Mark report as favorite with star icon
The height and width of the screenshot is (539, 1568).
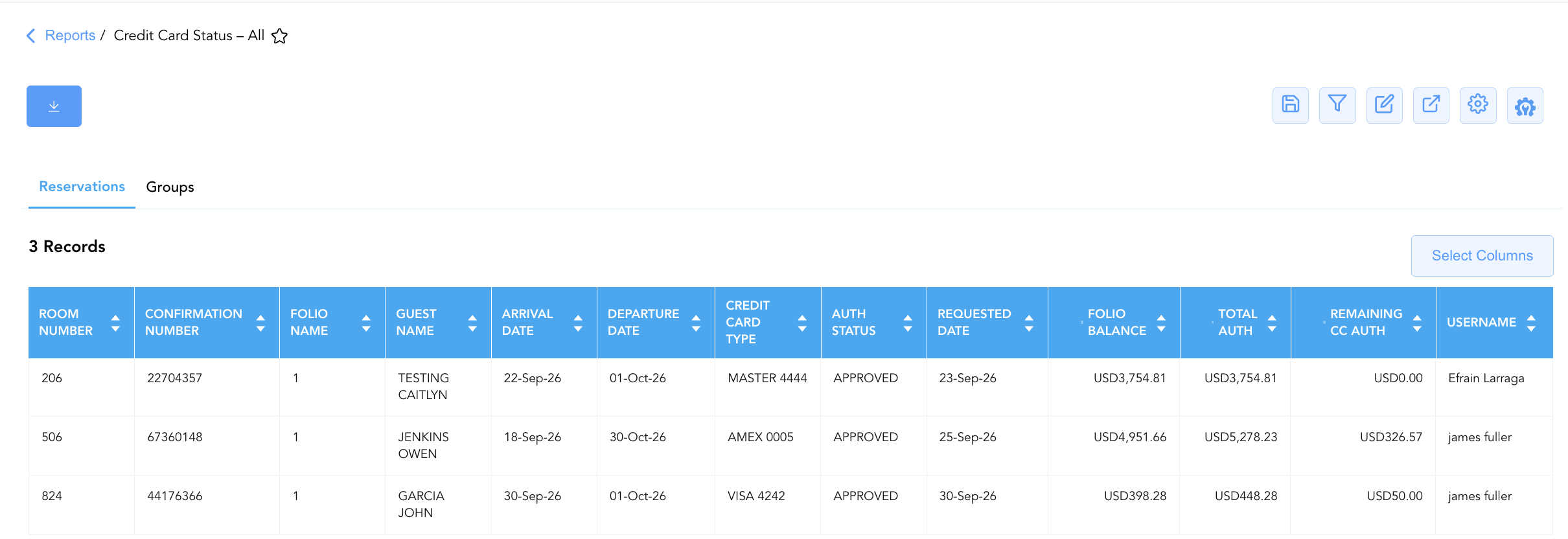(279, 36)
